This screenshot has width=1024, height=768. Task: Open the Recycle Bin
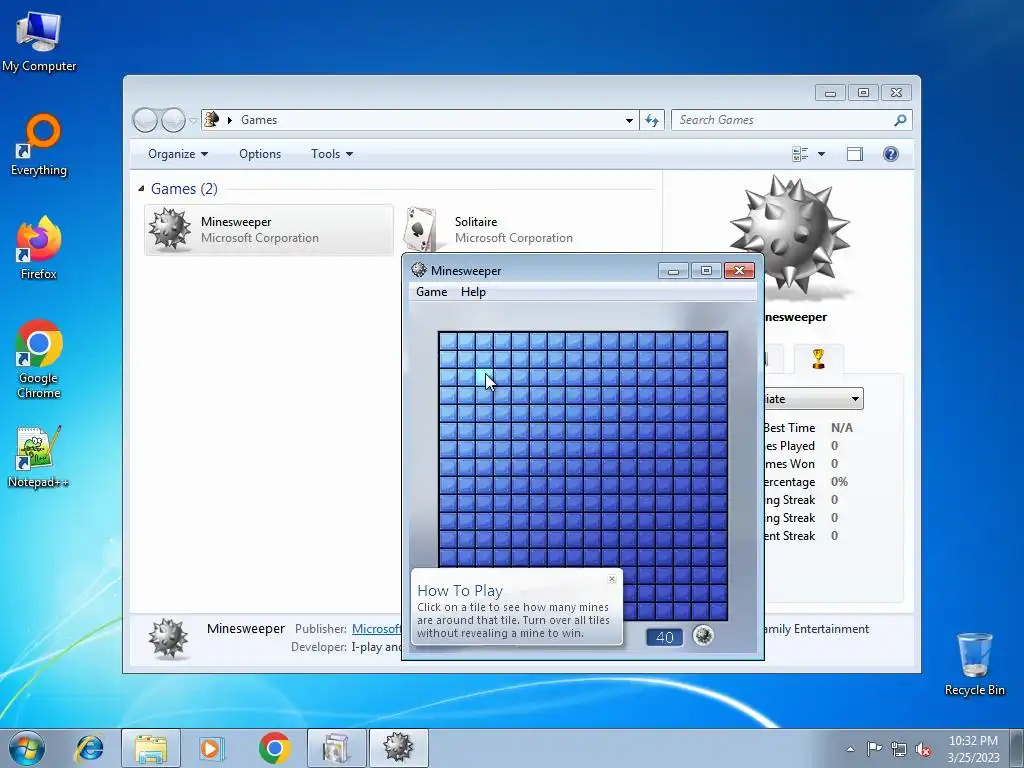pos(974,664)
